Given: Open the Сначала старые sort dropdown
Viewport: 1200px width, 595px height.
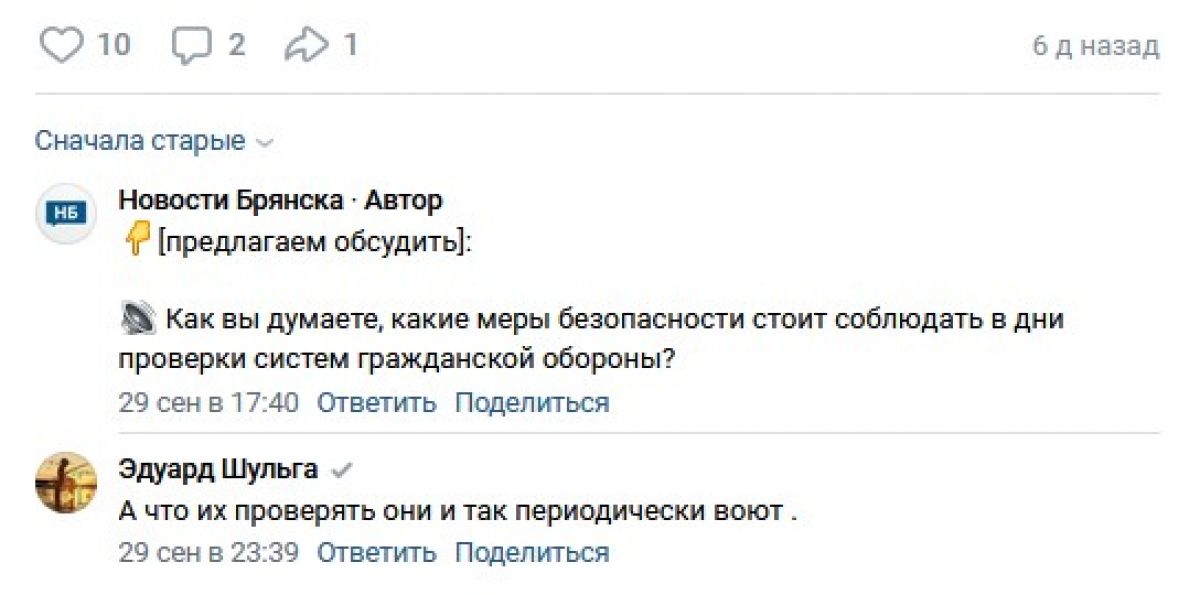Looking at the screenshot, I should coord(140,141).
